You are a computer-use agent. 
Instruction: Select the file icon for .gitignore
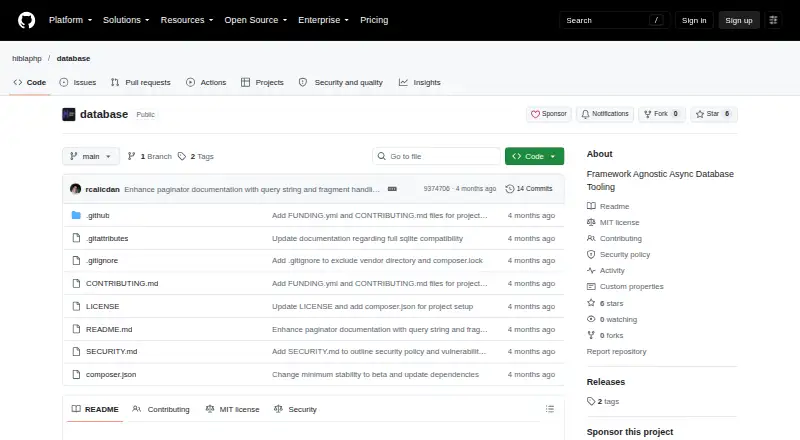coord(76,260)
